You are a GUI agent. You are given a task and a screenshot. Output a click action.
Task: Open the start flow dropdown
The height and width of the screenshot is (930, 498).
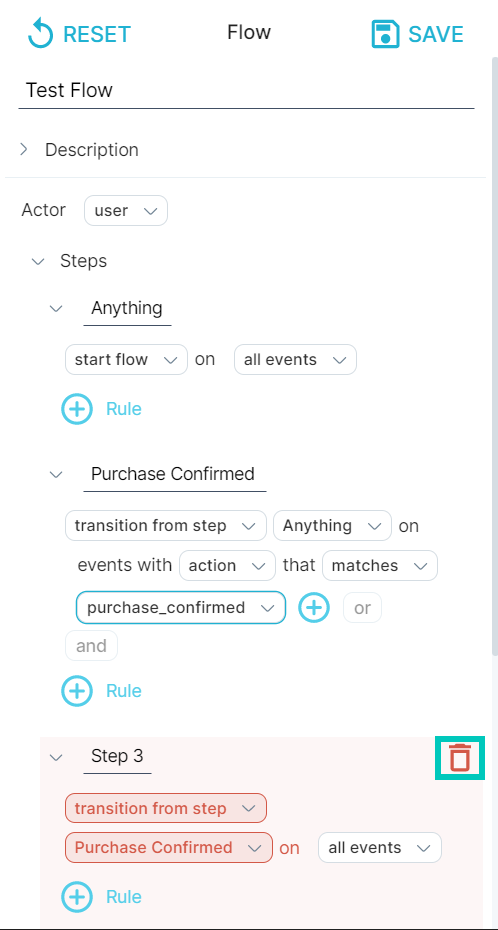126,359
